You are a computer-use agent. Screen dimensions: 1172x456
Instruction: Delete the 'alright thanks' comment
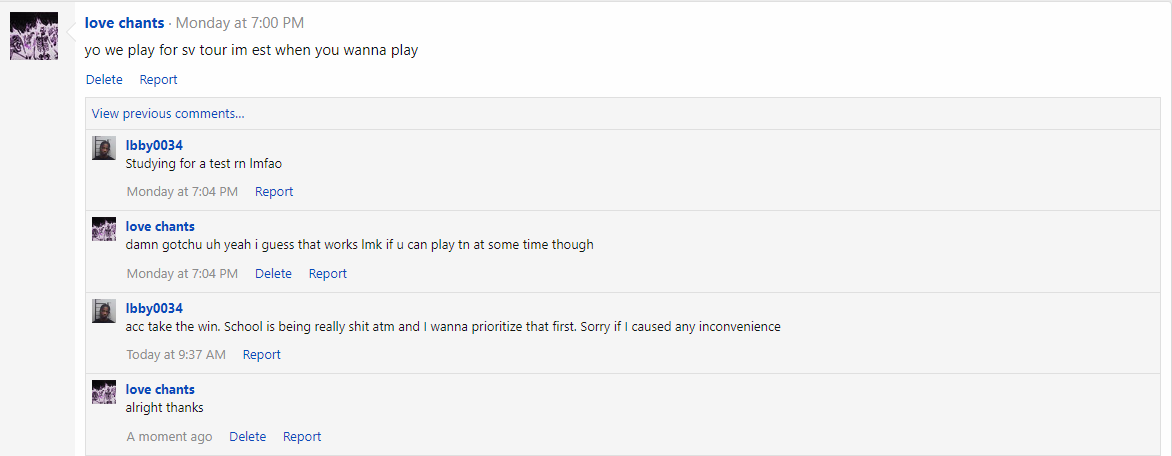(x=247, y=437)
